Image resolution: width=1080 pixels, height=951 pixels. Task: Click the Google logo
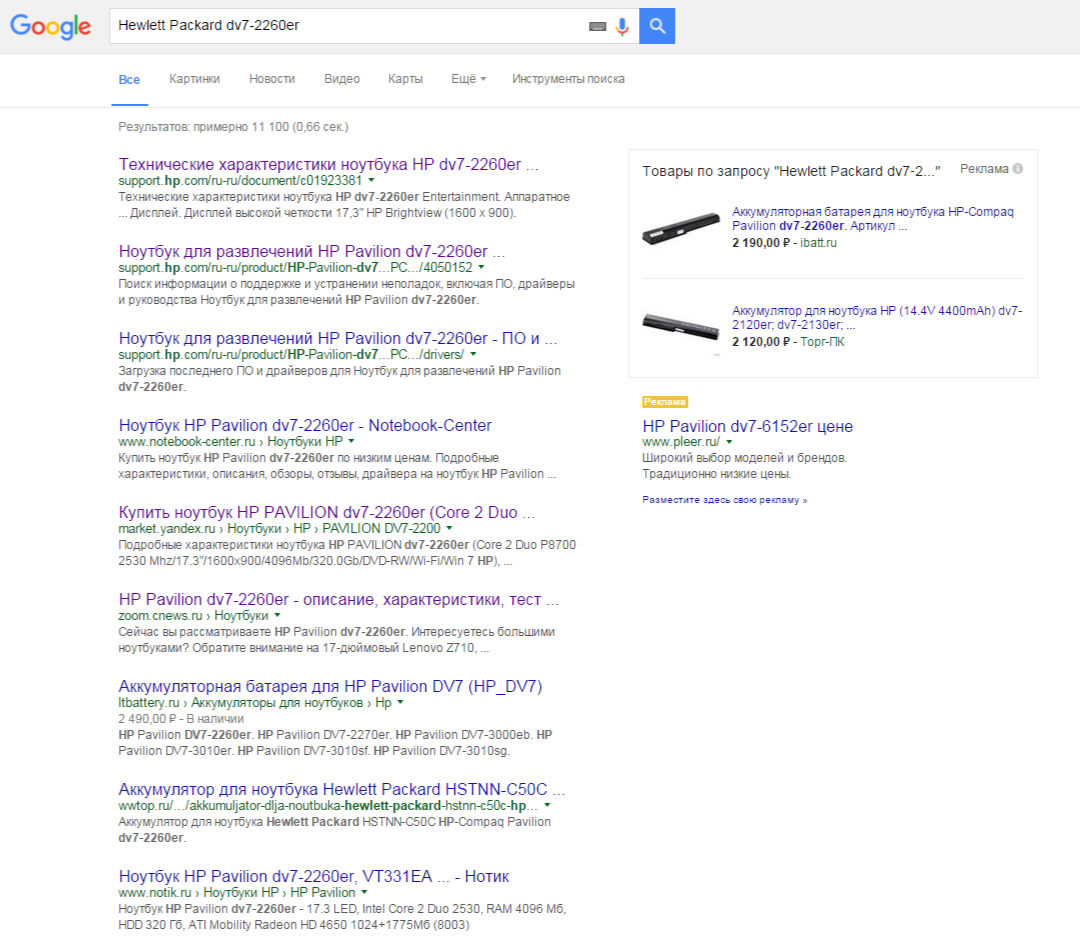click(50, 27)
